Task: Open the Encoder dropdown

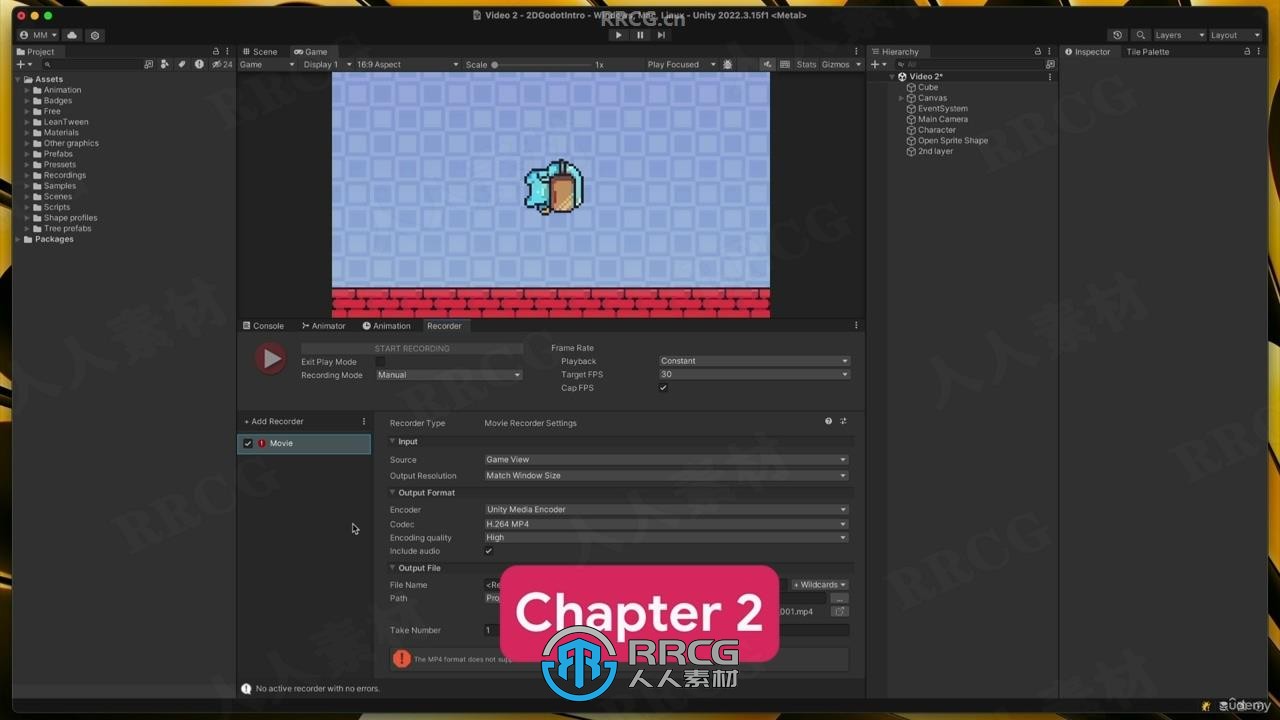Action: 666,510
